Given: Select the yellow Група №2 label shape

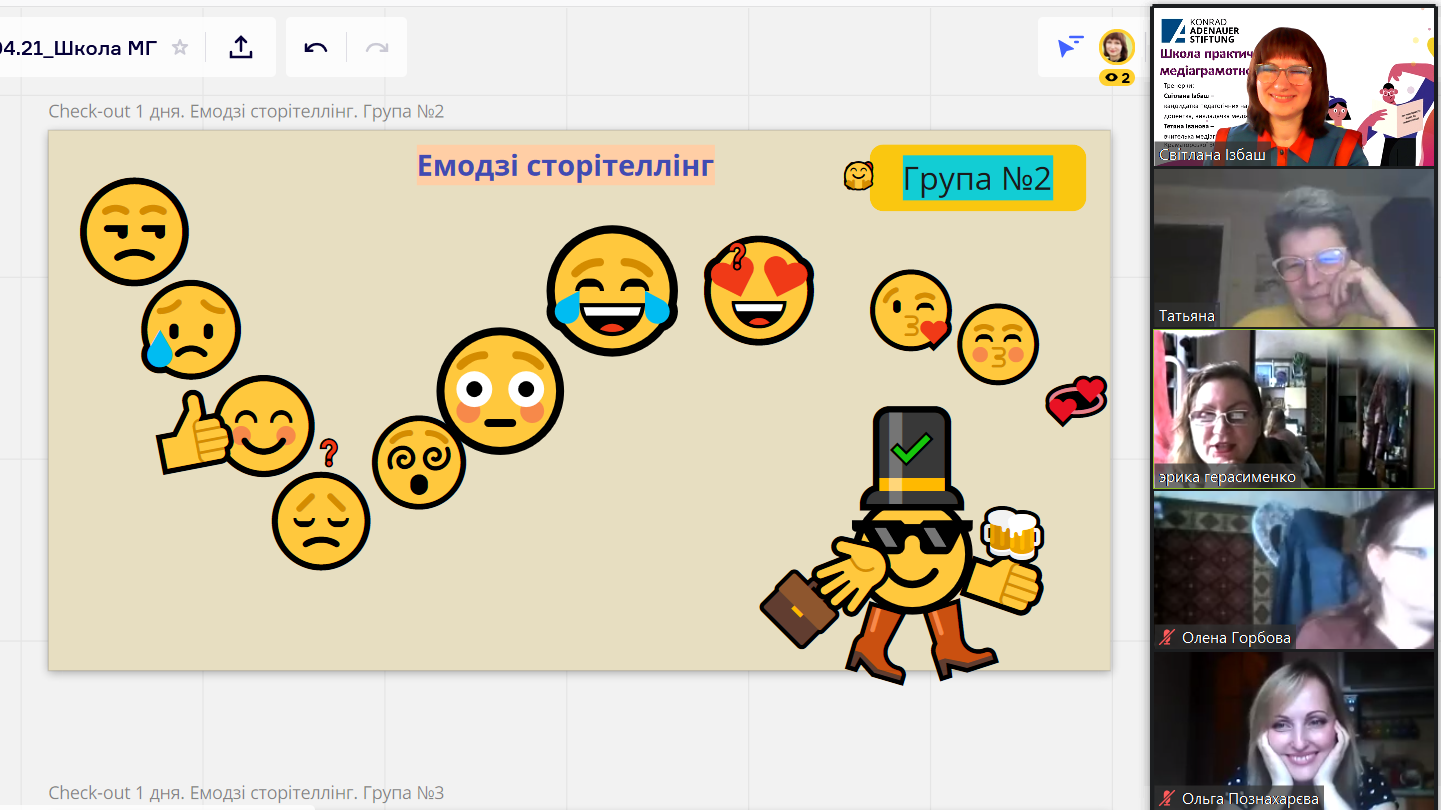Looking at the screenshot, I should [977, 178].
